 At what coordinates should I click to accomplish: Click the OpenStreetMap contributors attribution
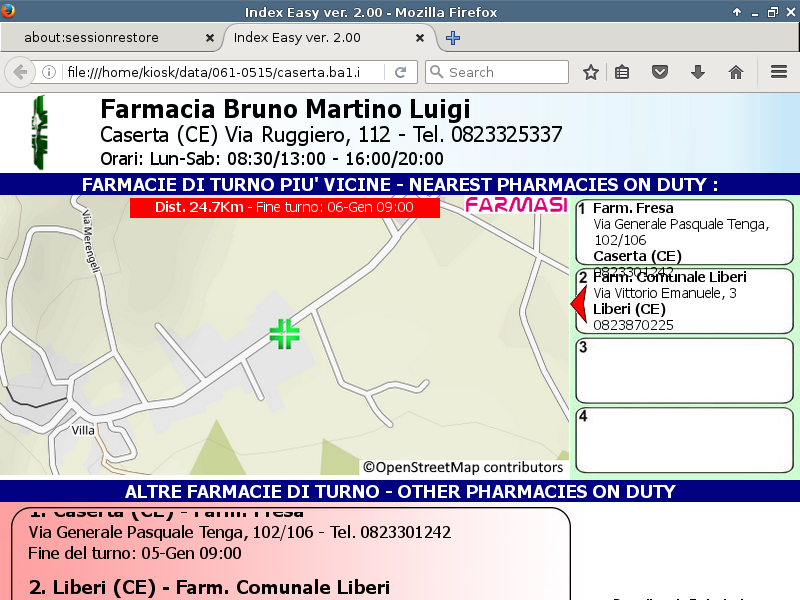tap(463, 467)
